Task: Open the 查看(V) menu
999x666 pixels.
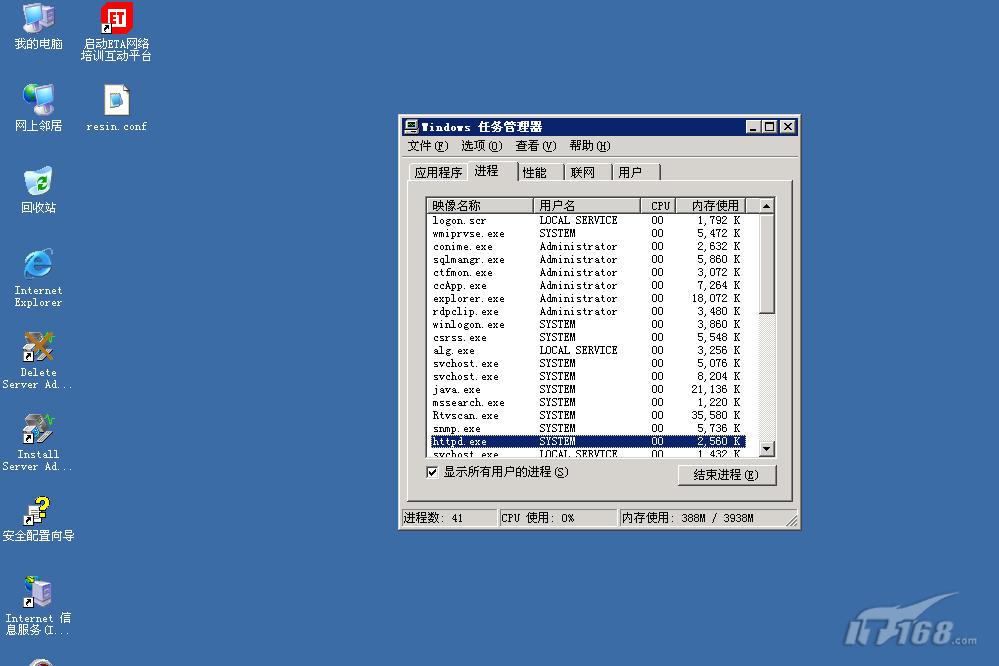Action: pyautogui.click(x=535, y=146)
